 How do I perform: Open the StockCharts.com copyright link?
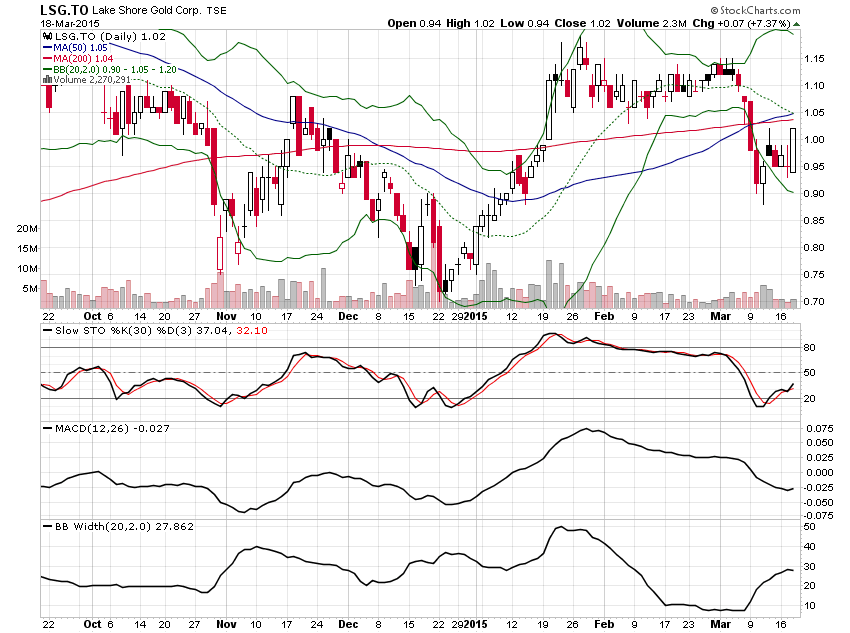(x=755, y=10)
